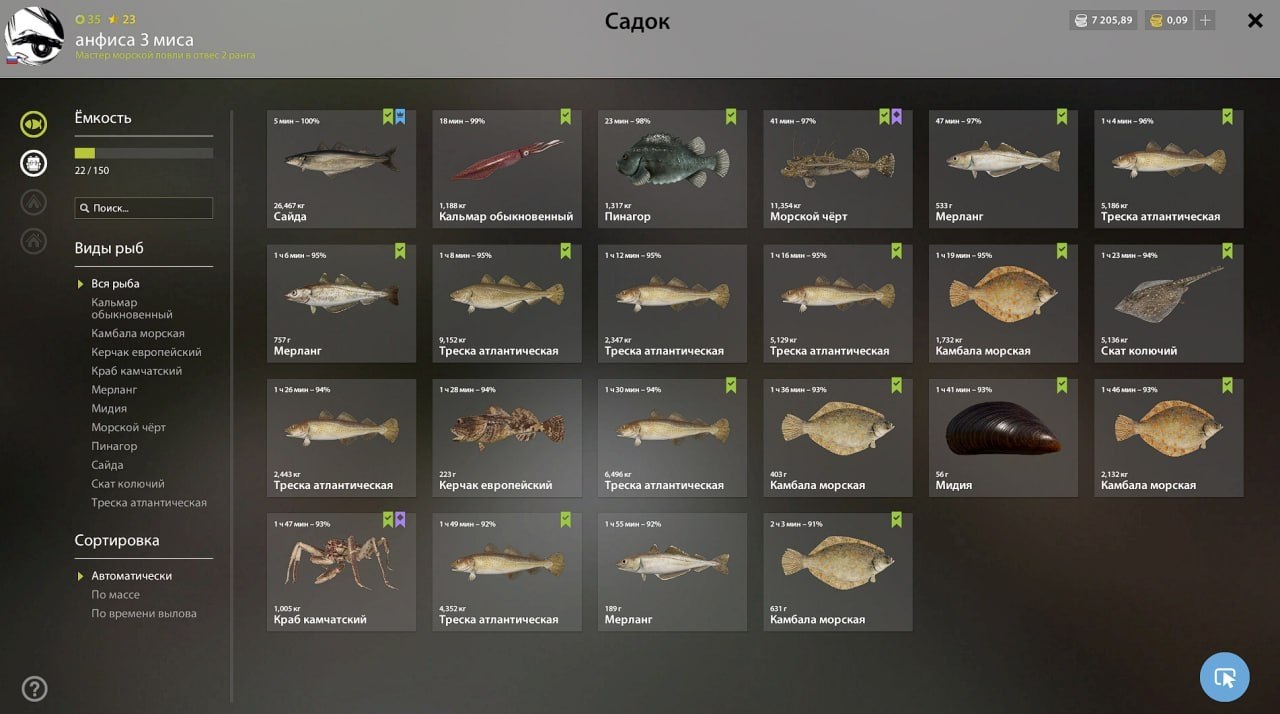Open the fish keepnet sidebar icon
The width and height of the screenshot is (1280, 714).
point(34,125)
